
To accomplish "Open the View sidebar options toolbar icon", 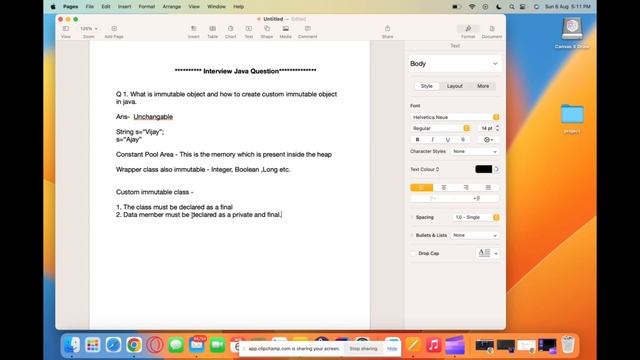I will pyautogui.click(x=66, y=29).
